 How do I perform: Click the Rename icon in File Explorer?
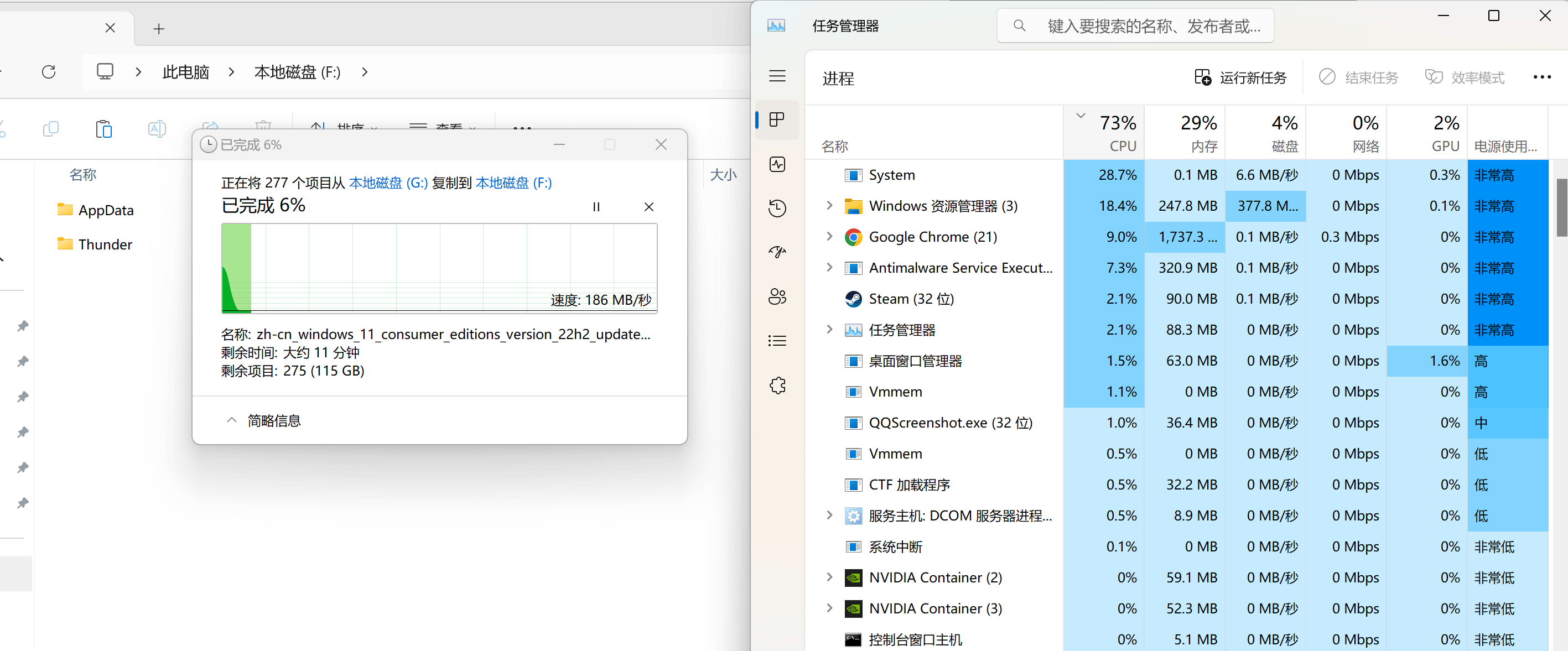pos(157,128)
